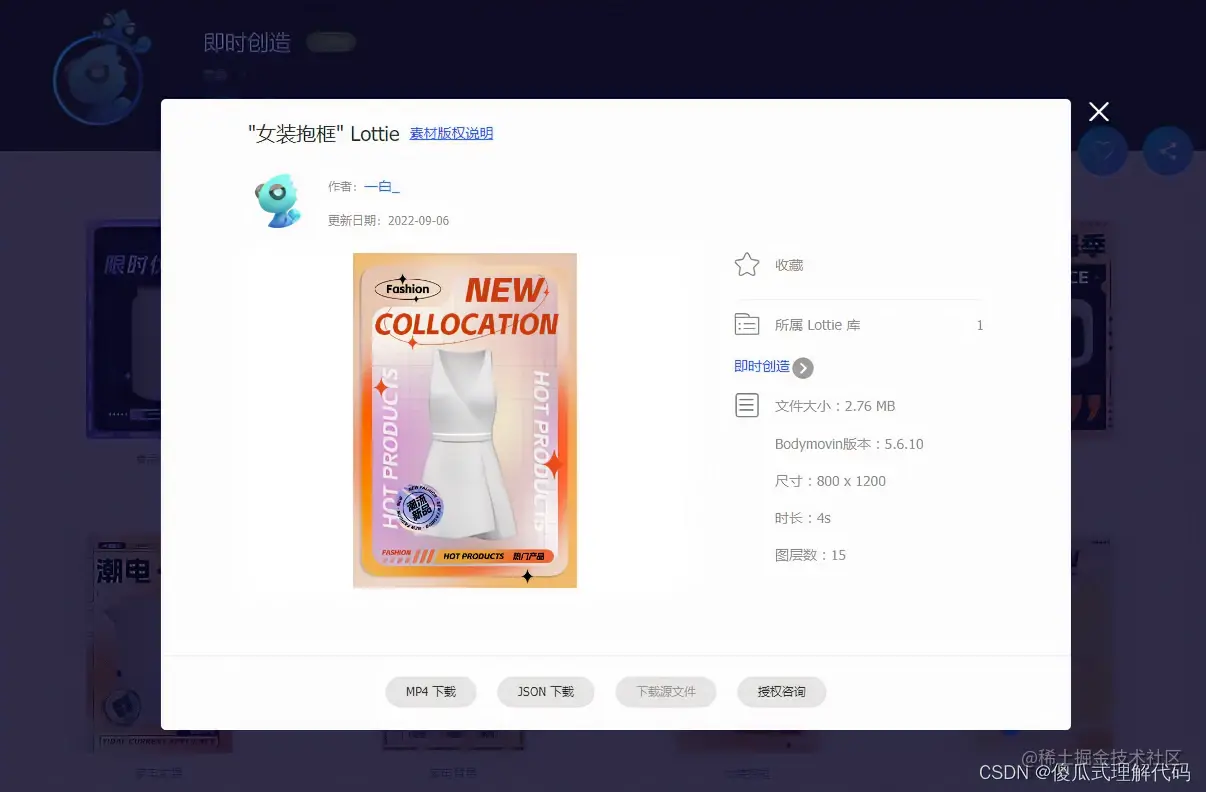Click the star favorite icon
This screenshot has height=792, width=1206.
(747, 264)
